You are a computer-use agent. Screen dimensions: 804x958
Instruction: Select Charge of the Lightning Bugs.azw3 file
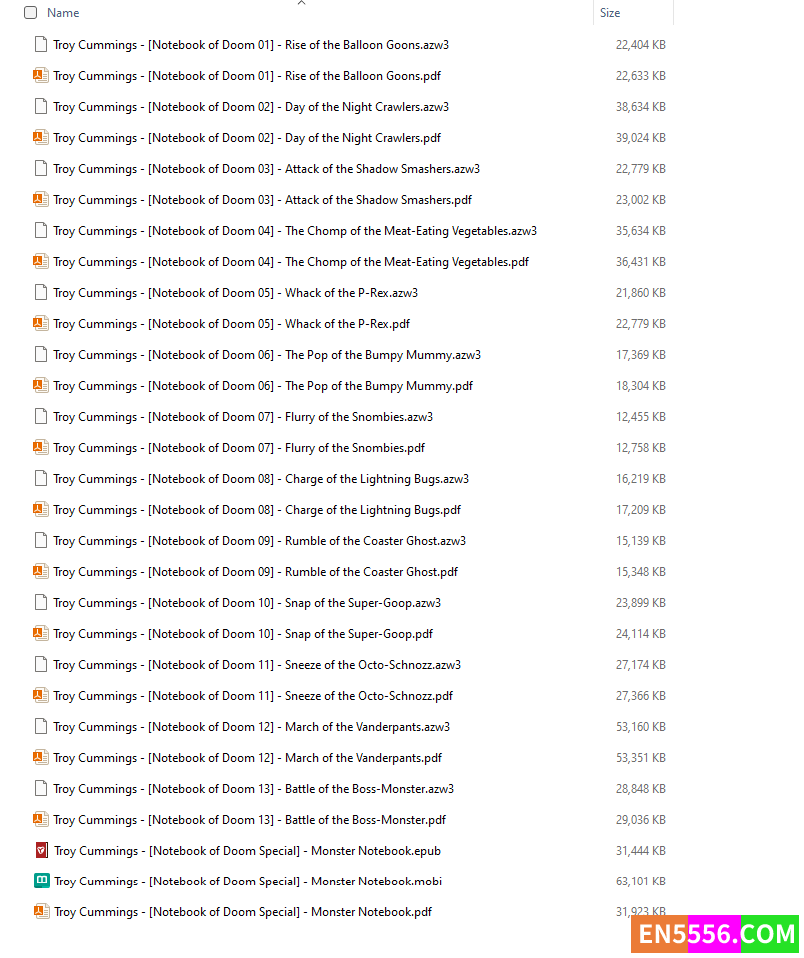point(260,479)
